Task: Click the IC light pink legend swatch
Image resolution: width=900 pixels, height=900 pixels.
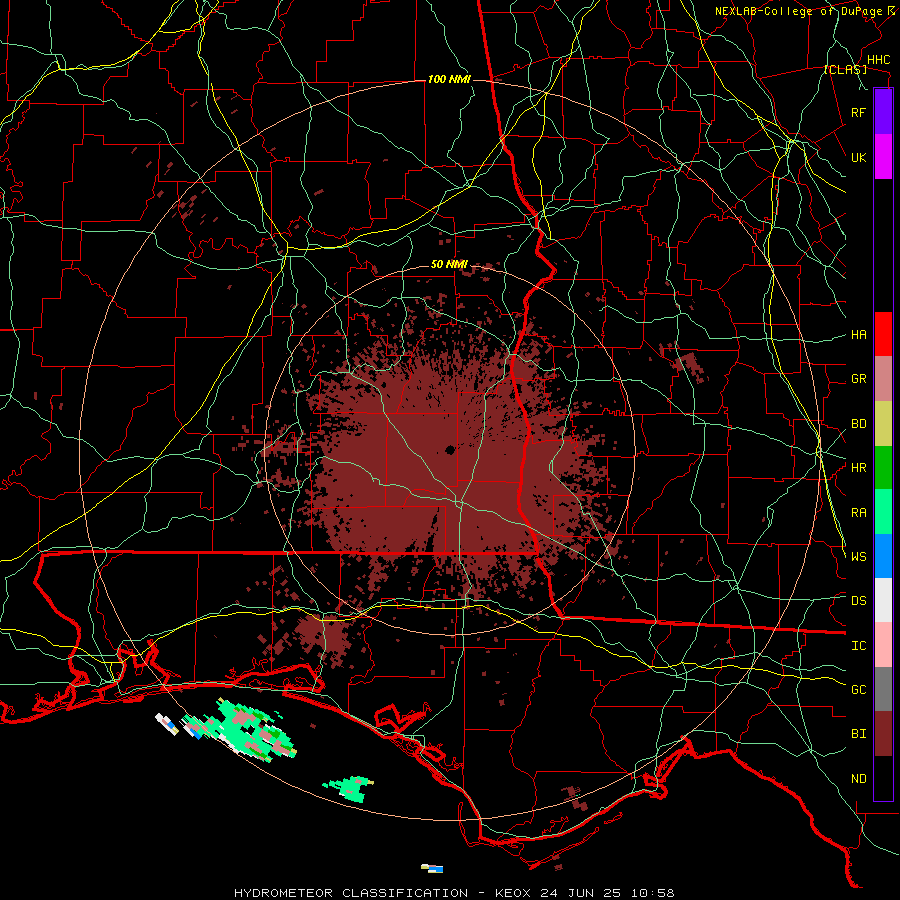Action: tap(883, 645)
